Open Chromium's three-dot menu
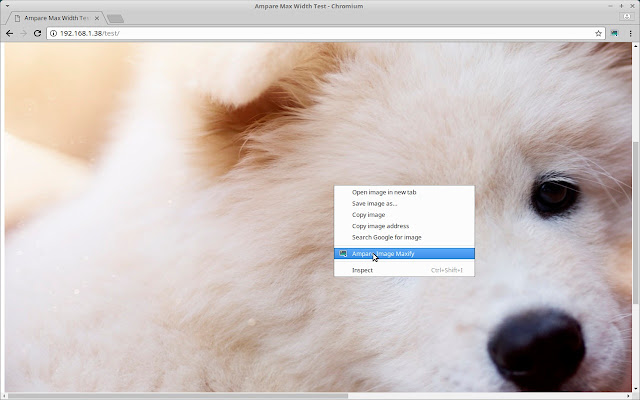Viewport: 640px width, 400px height. [x=630, y=33]
